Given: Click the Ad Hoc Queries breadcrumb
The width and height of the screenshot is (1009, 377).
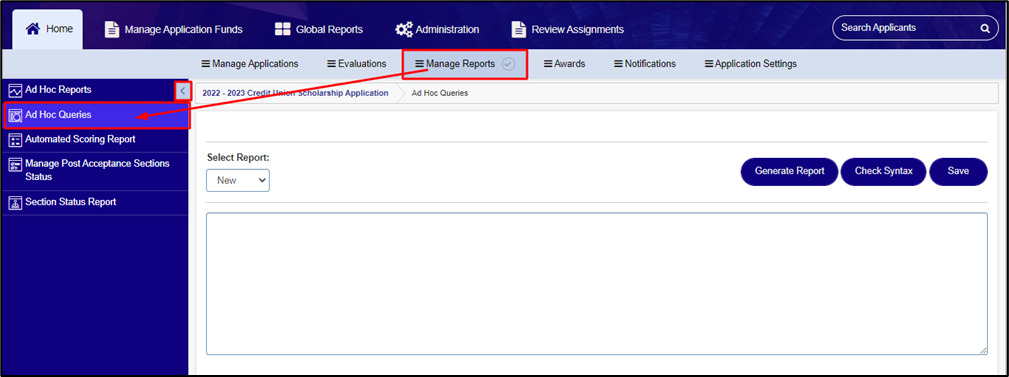Looking at the screenshot, I should pos(440,93).
